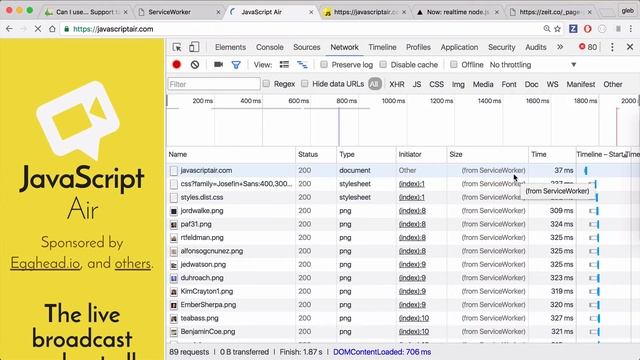Select the EmberSherpa.png request row
The height and width of the screenshot is (360, 640).
click(x=403, y=305)
